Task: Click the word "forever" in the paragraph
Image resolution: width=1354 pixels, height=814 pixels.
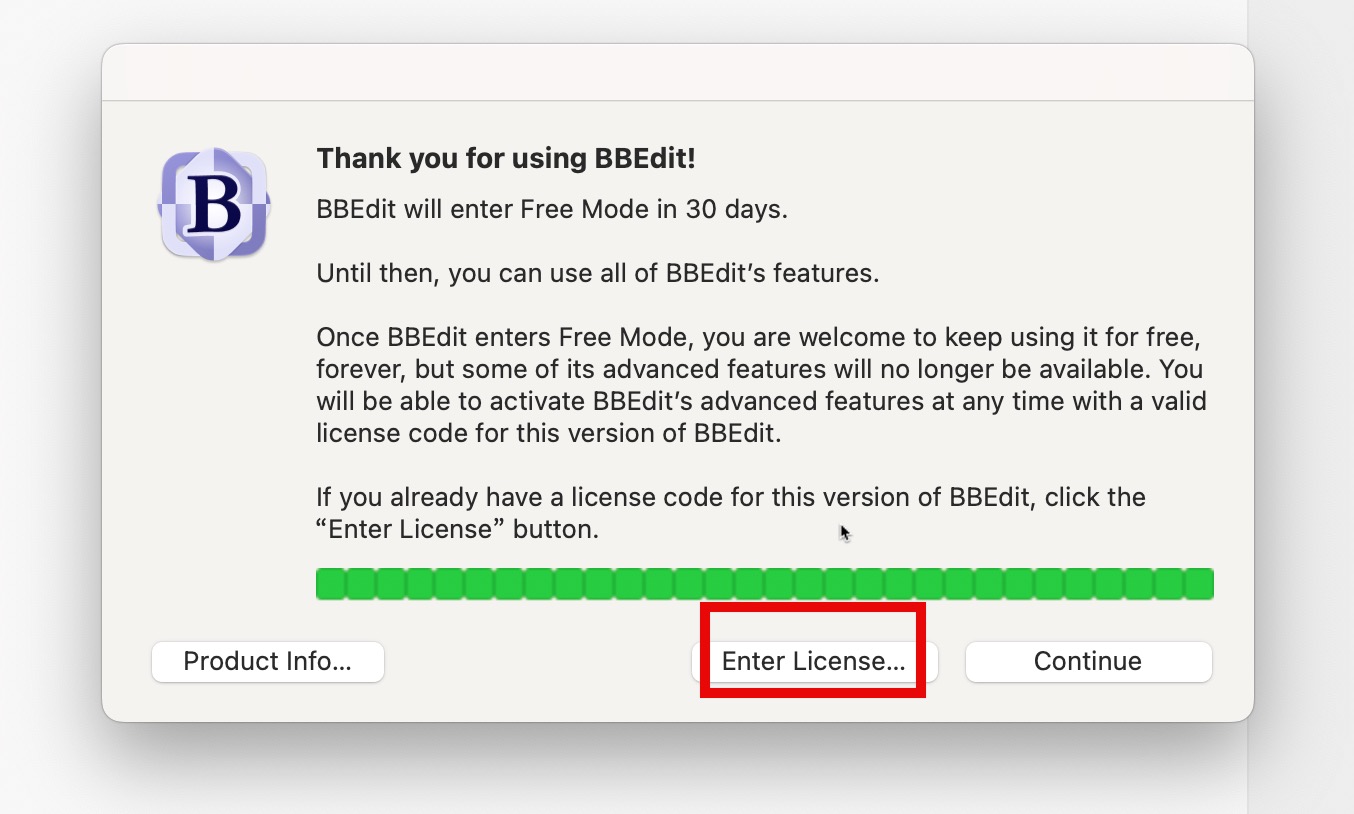Action: [359, 369]
